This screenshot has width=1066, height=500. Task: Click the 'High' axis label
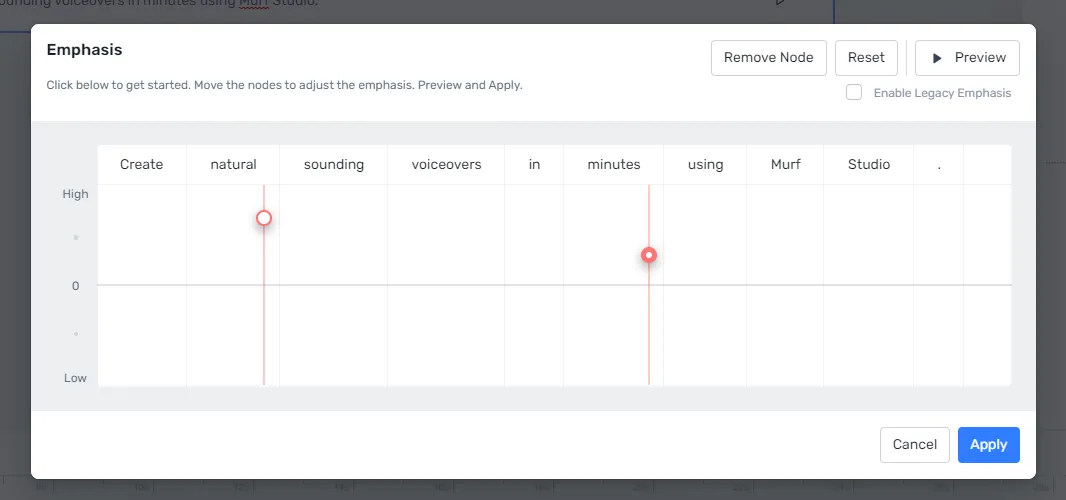point(75,195)
